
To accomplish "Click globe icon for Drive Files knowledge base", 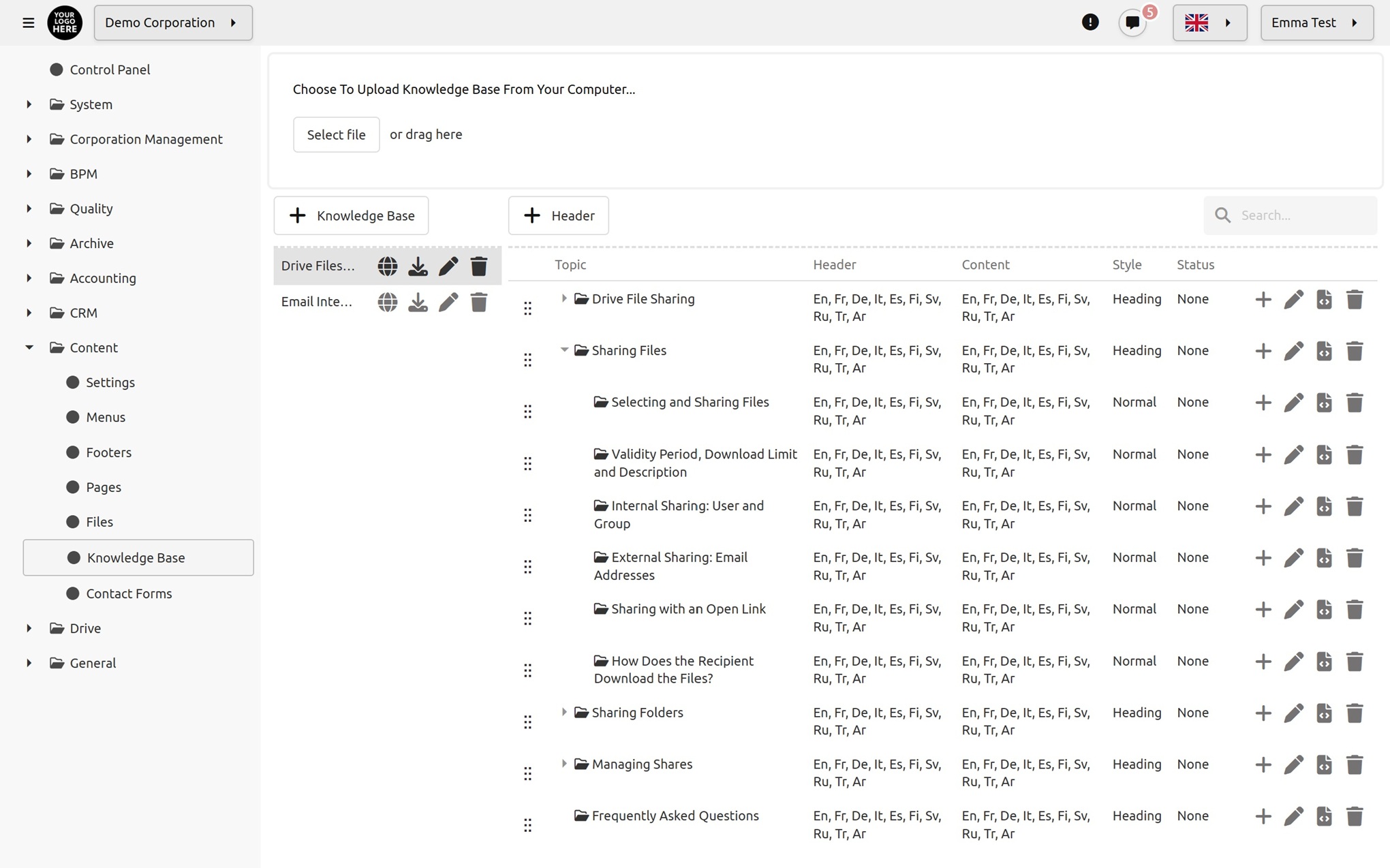I will tap(388, 266).
